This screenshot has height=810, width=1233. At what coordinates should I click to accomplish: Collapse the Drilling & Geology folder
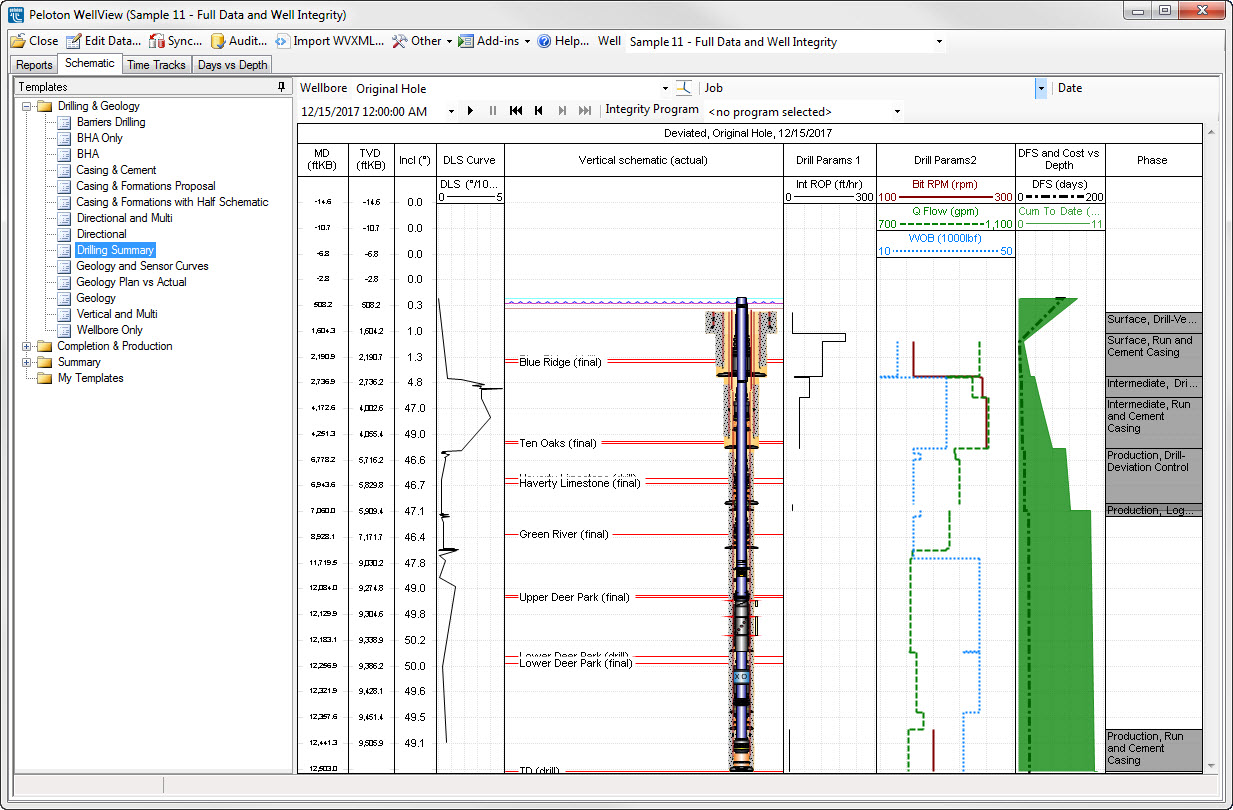tap(27, 106)
